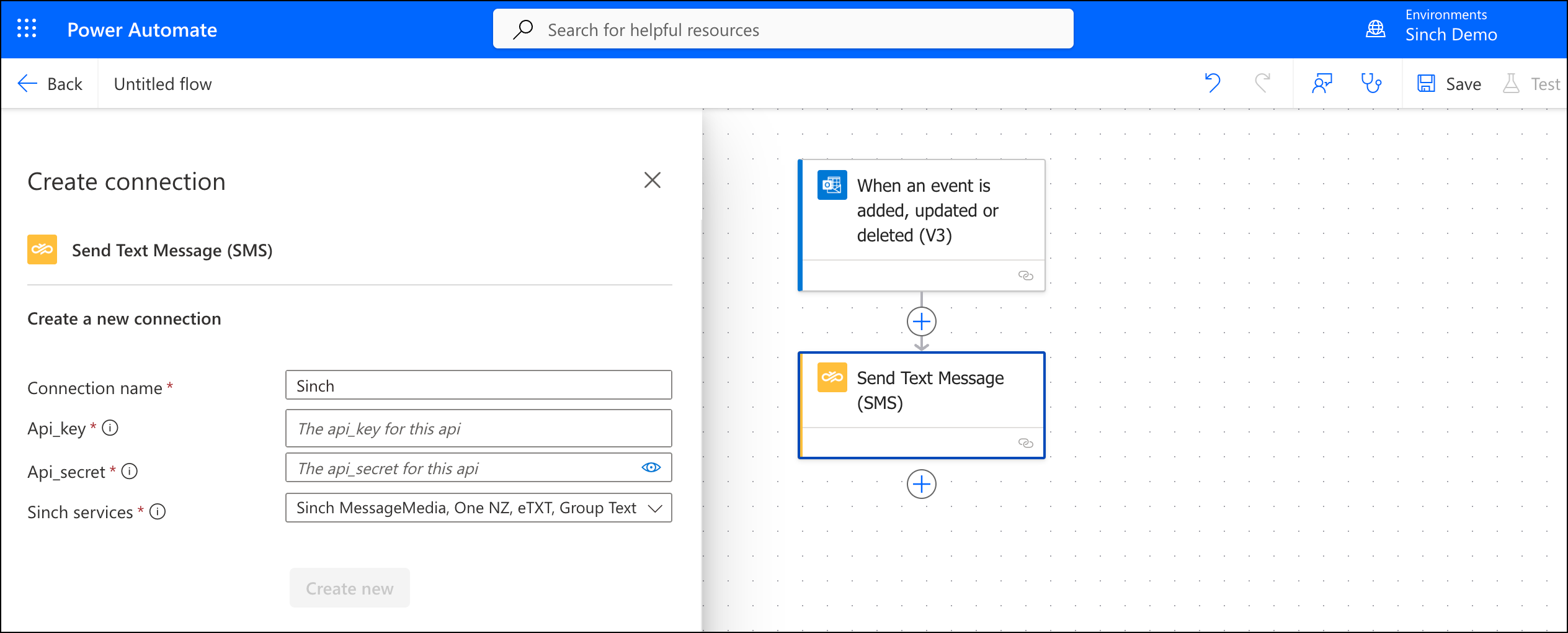The height and width of the screenshot is (633, 1568).
Task: Show the Api_secret value with the eye toggle
Action: [650, 467]
